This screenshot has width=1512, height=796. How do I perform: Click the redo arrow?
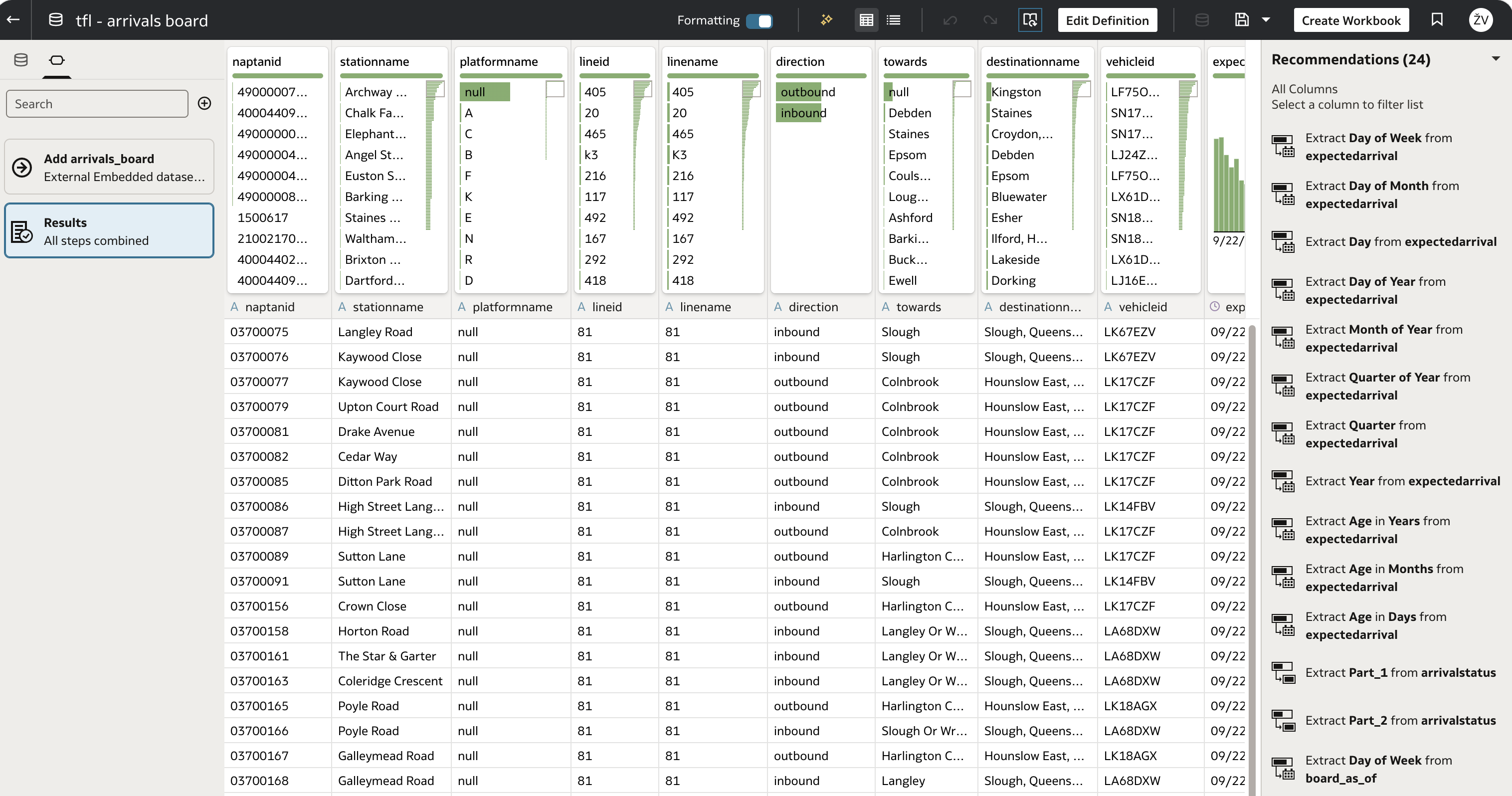[x=990, y=20]
